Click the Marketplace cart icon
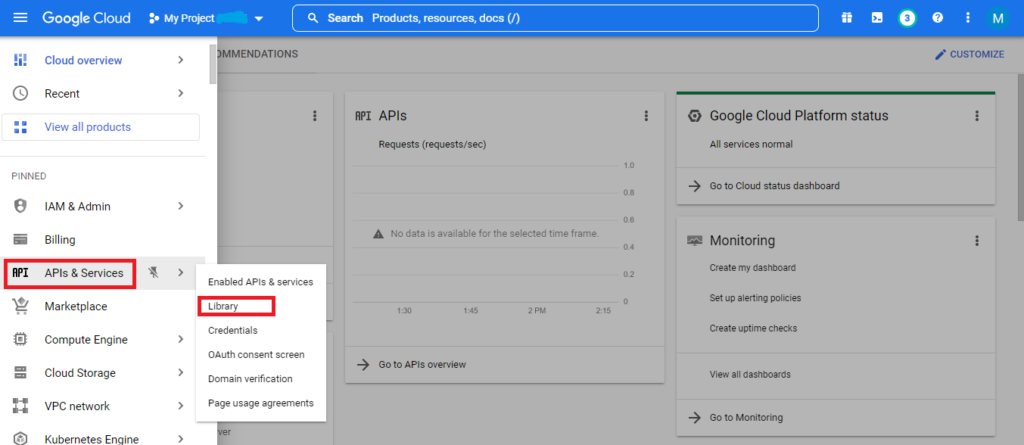This screenshot has height=445, width=1024. tap(20, 306)
